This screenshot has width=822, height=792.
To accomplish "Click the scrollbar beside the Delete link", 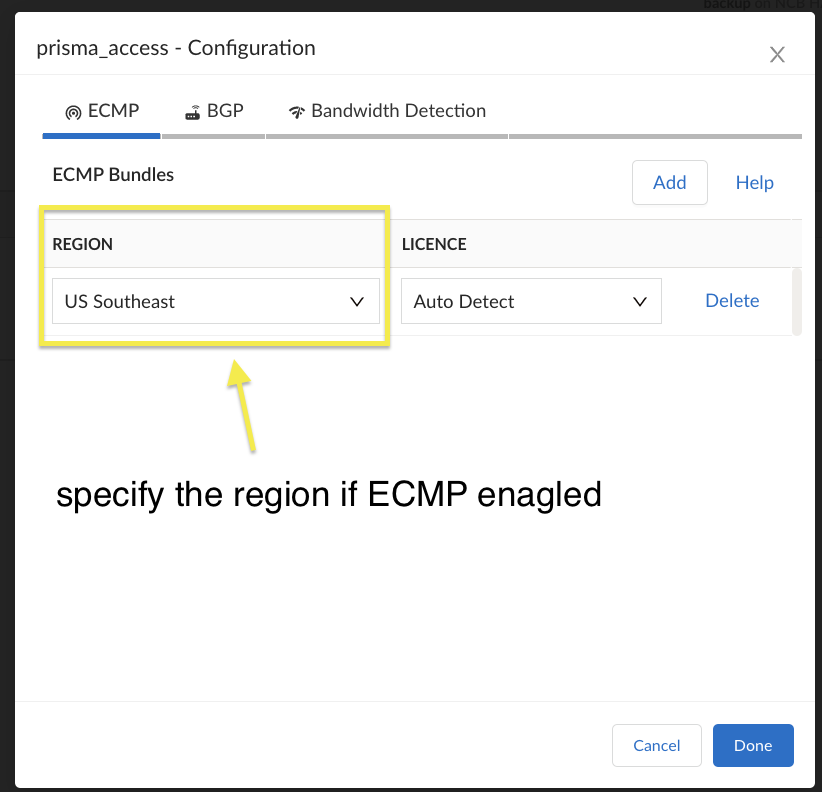I will [x=797, y=300].
